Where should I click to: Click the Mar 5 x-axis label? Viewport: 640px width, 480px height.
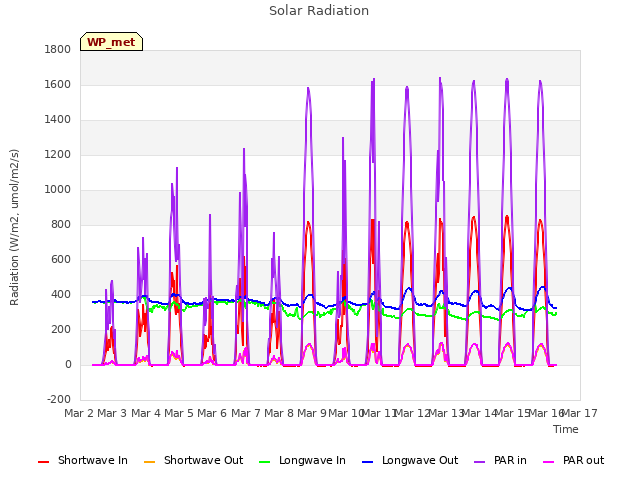tap(179, 413)
